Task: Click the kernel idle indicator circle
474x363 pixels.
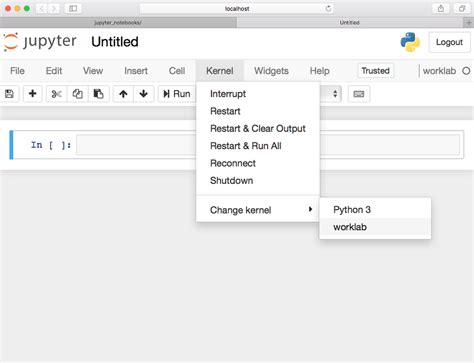Action: tap(466, 71)
